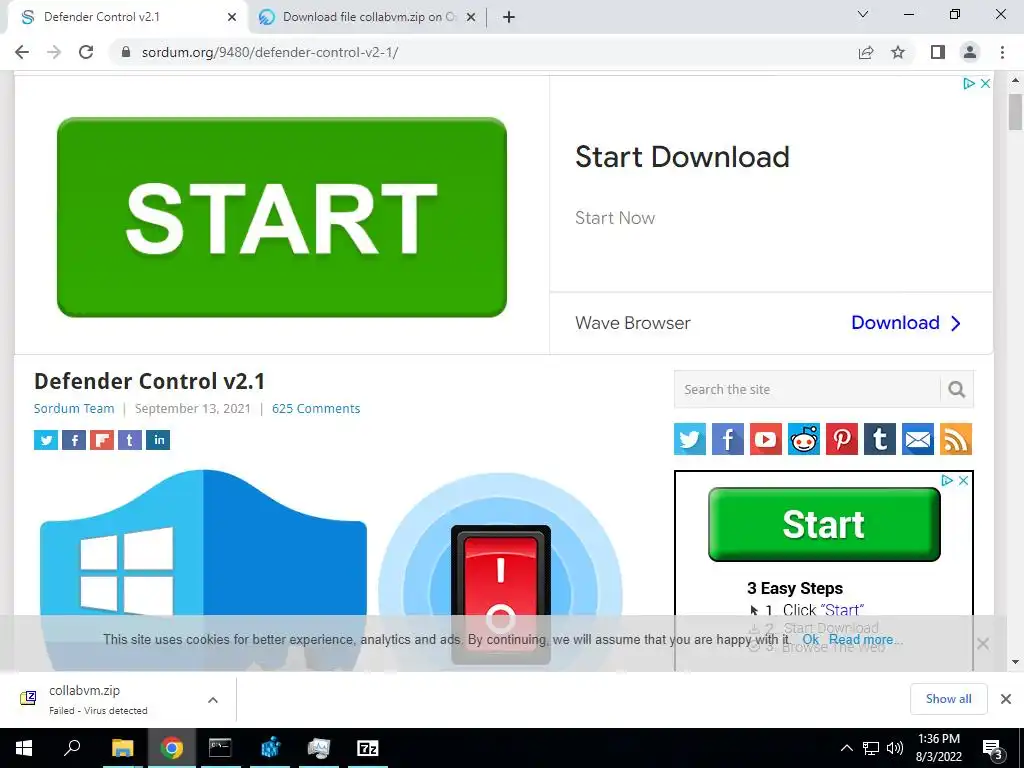The image size is (1024, 768).
Task: Open sidebar Twitter social icon
Action: 690,439
